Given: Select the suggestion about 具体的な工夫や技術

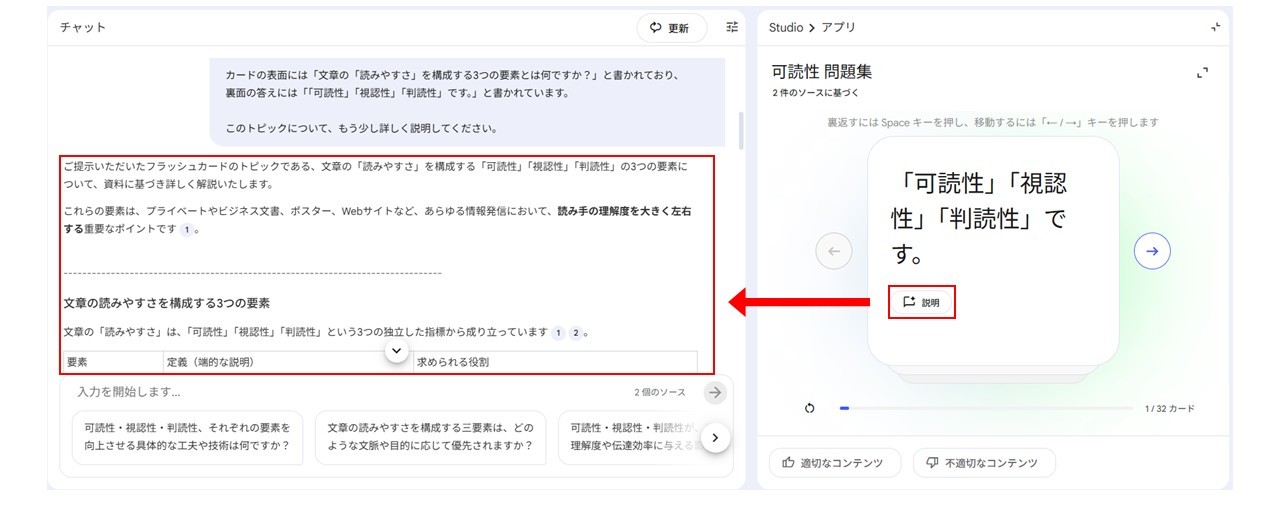Looking at the screenshot, I should tap(187, 436).
